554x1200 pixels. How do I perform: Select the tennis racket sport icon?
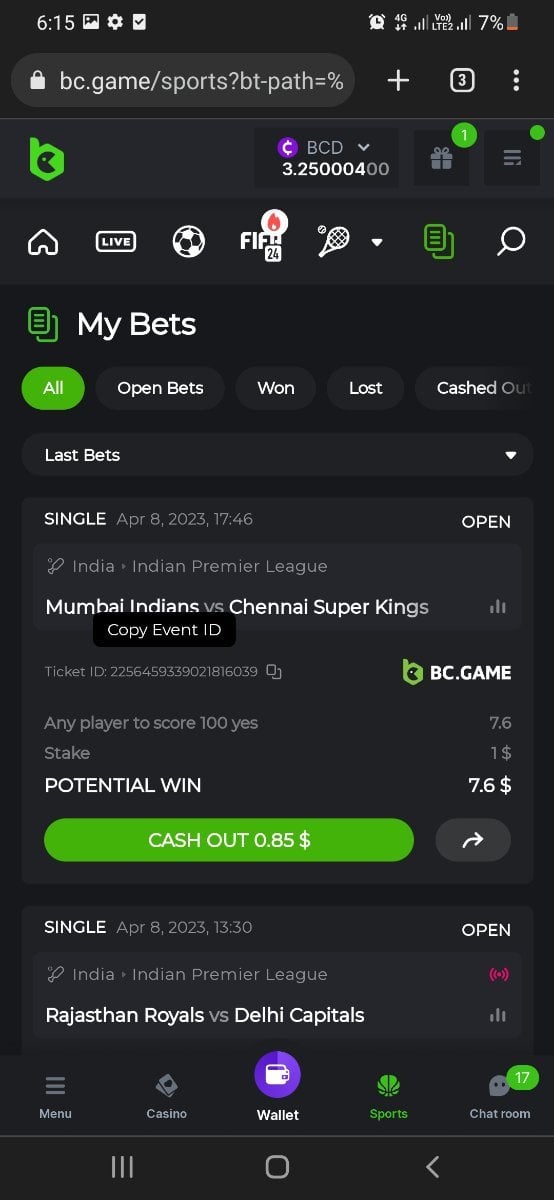[x=334, y=241]
